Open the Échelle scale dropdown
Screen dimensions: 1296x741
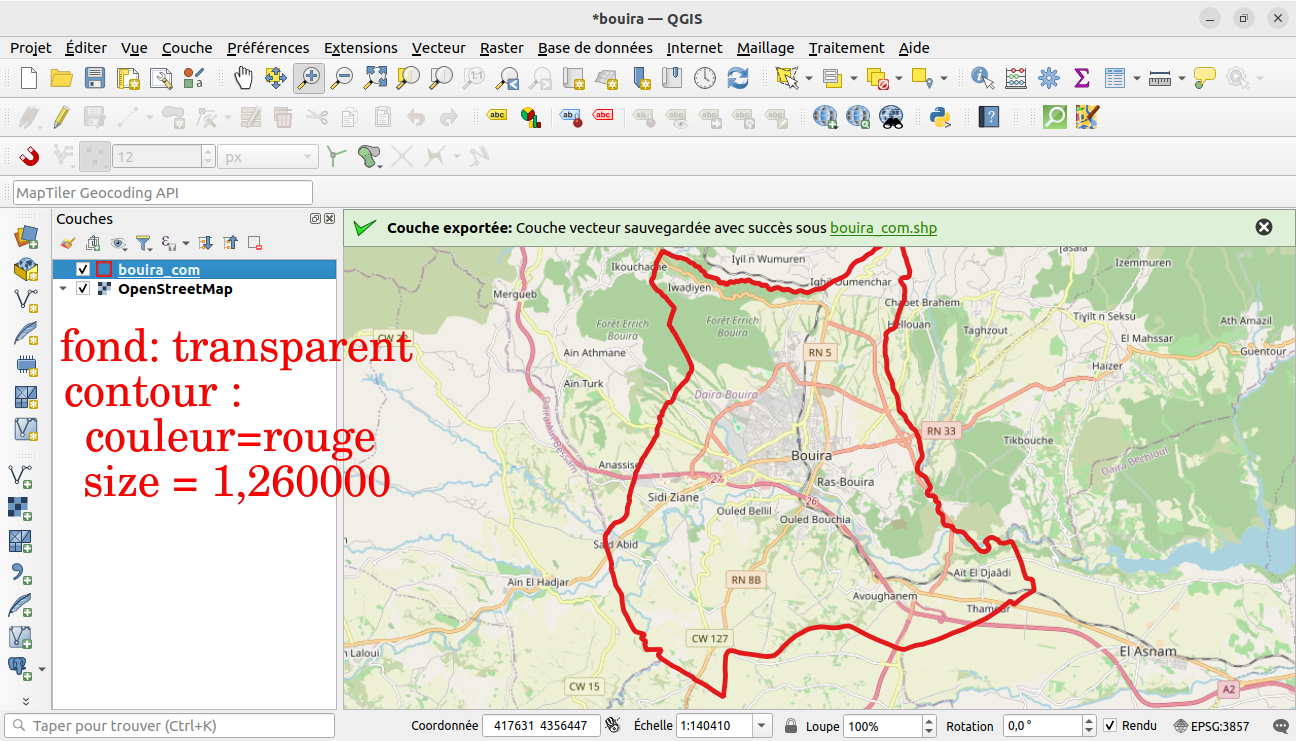coord(763,726)
